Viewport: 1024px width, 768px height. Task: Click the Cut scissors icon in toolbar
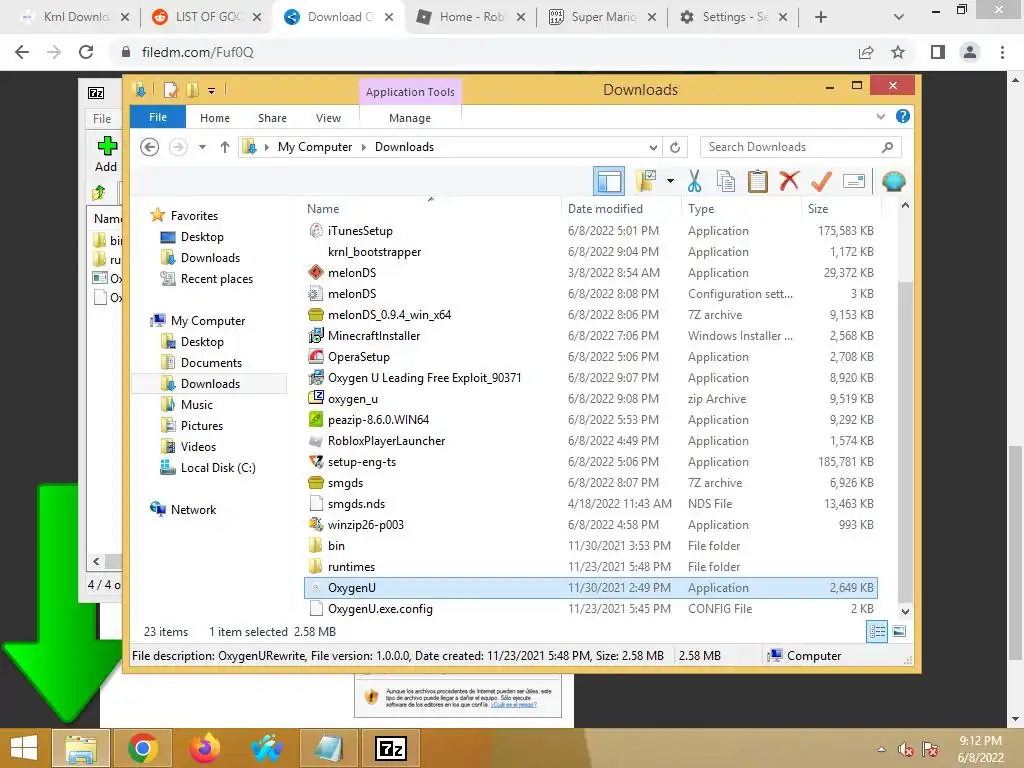(x=694, y=181)
